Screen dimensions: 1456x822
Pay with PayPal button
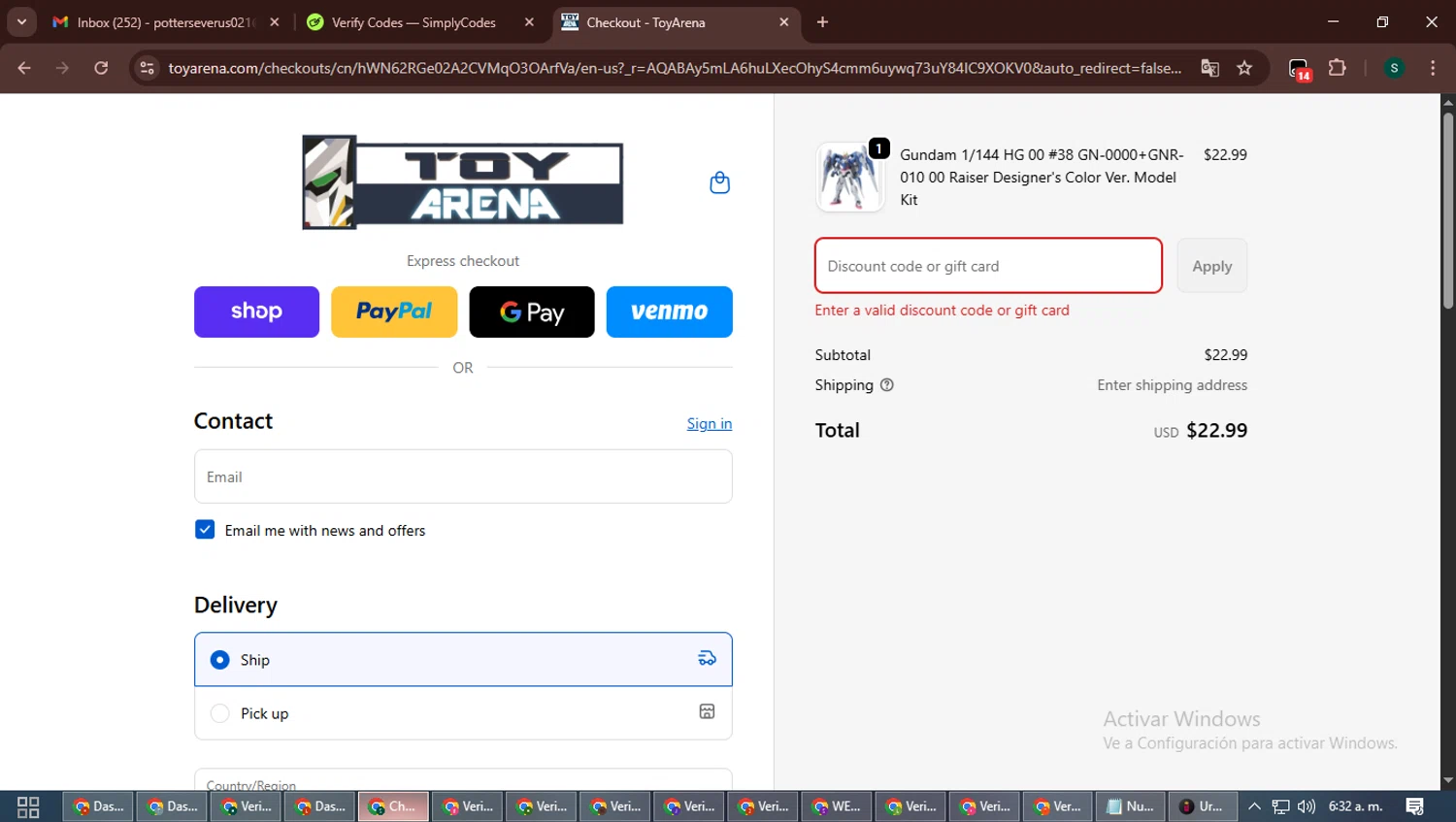coord(394,312)
